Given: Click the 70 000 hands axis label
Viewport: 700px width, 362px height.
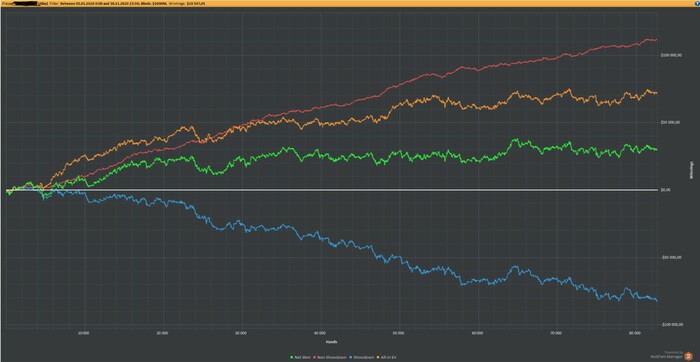Looking at the screenshot, I should (556, 333).
